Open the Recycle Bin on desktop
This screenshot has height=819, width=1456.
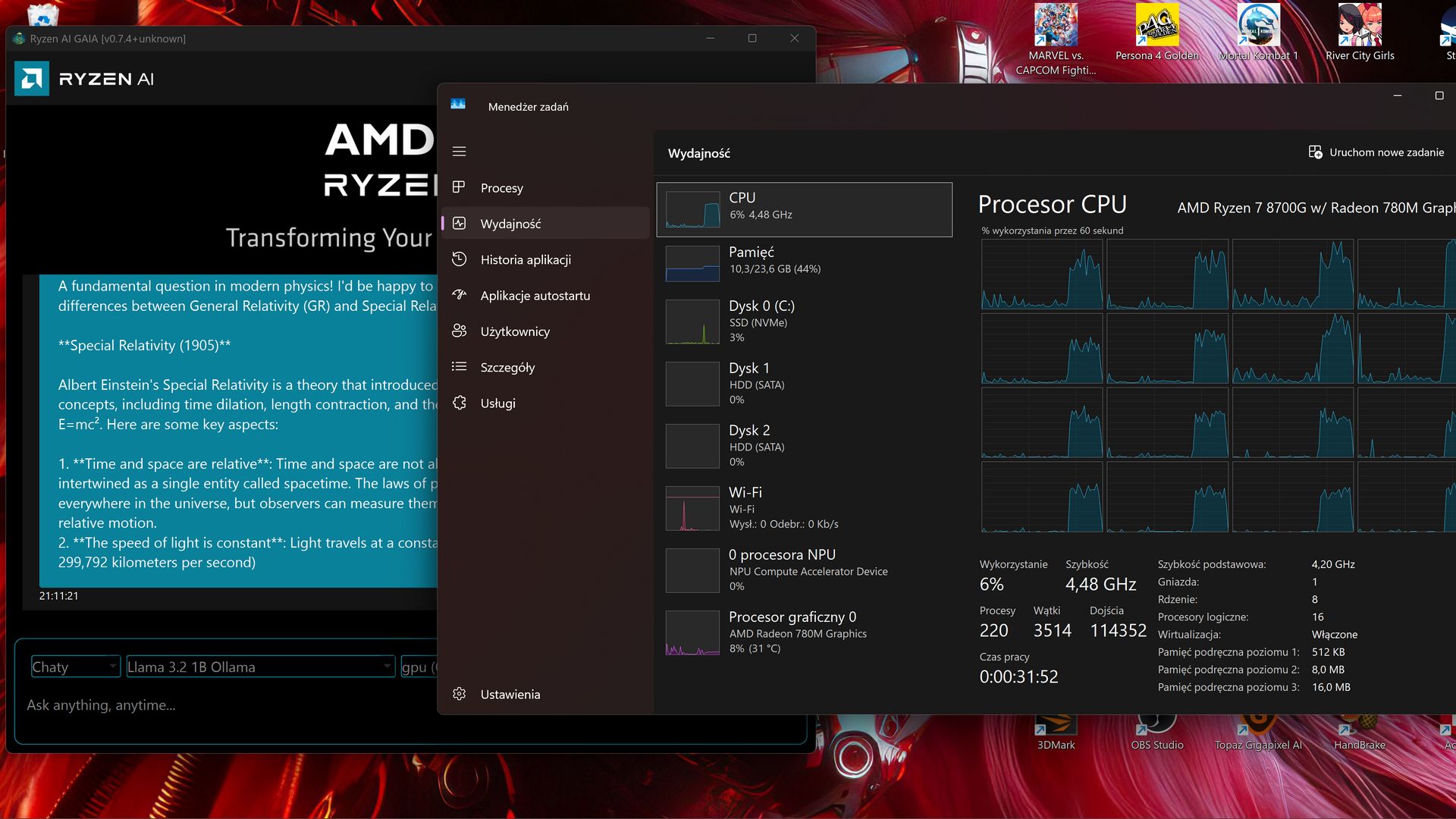click(x=42, y=14)
